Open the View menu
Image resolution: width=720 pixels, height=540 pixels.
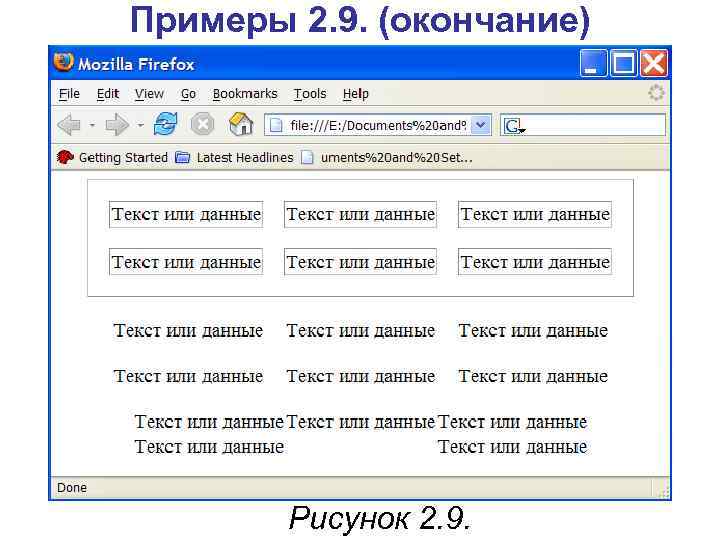pos(149,94)
